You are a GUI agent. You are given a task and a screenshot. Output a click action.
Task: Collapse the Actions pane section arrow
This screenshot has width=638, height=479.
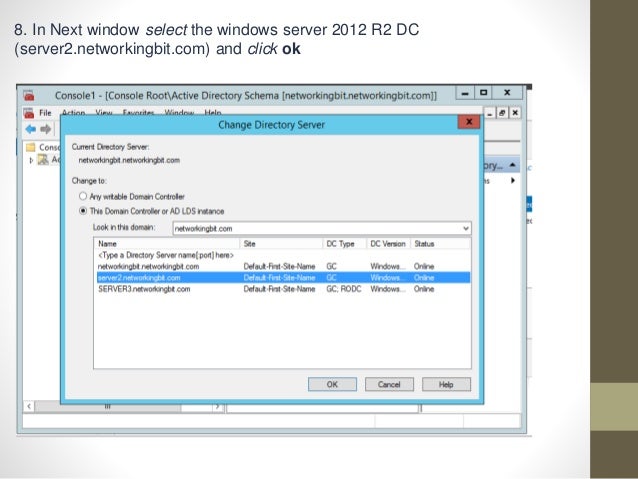click(513, 165)
